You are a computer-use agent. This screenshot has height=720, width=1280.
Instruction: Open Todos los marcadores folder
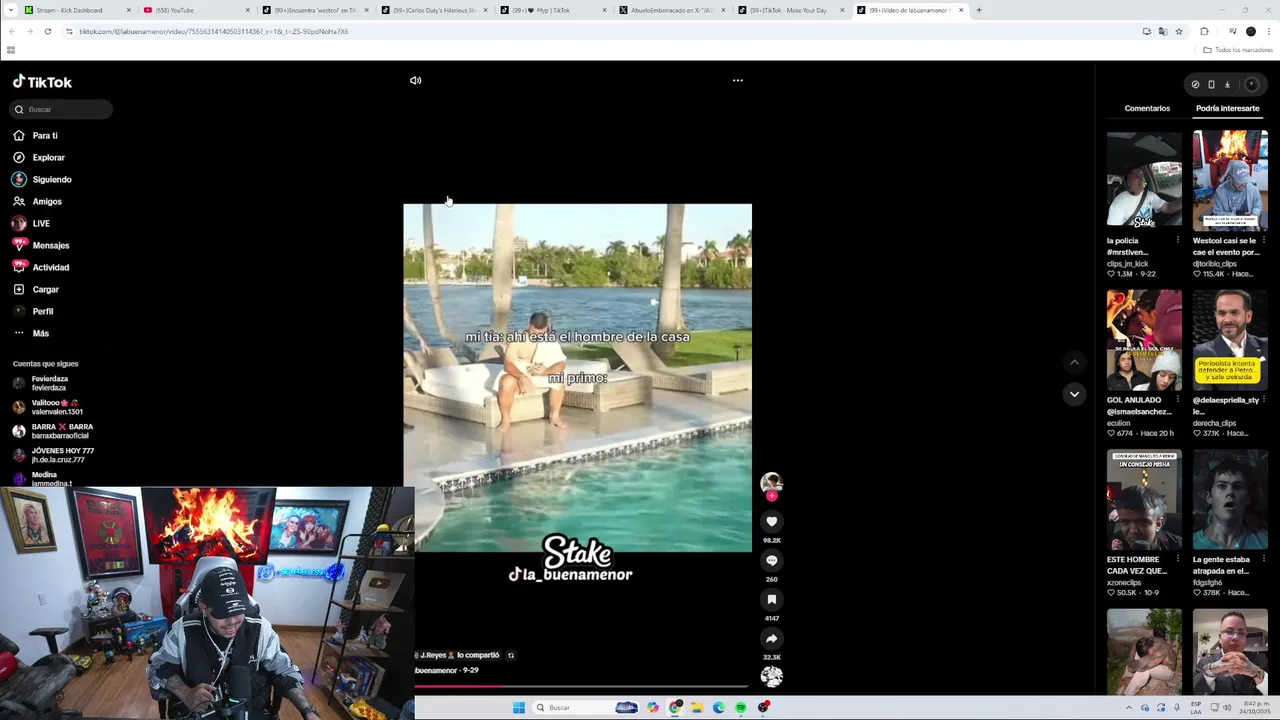[x=1236, y=50]
